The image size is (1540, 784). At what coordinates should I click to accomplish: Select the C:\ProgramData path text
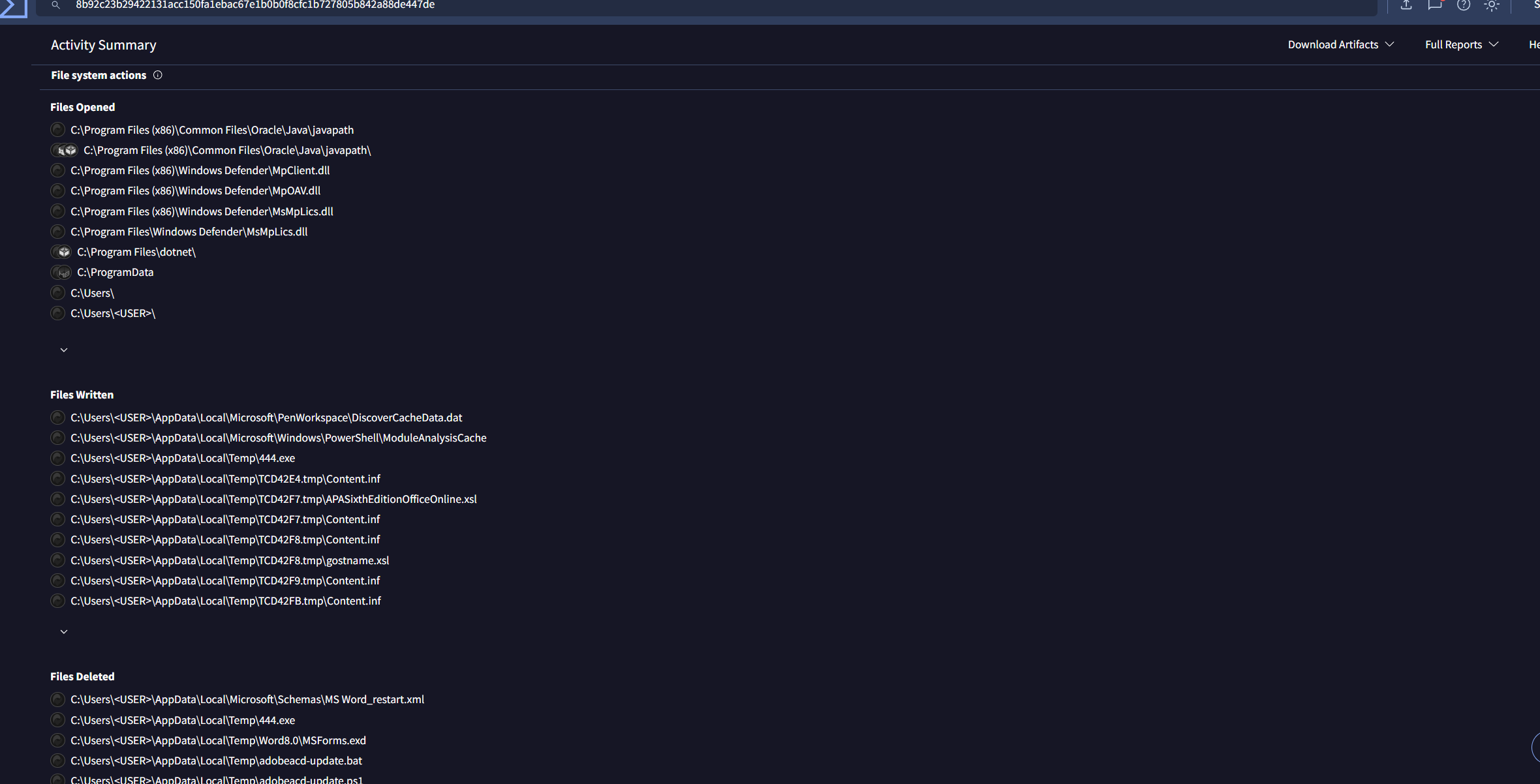point(115,272)
